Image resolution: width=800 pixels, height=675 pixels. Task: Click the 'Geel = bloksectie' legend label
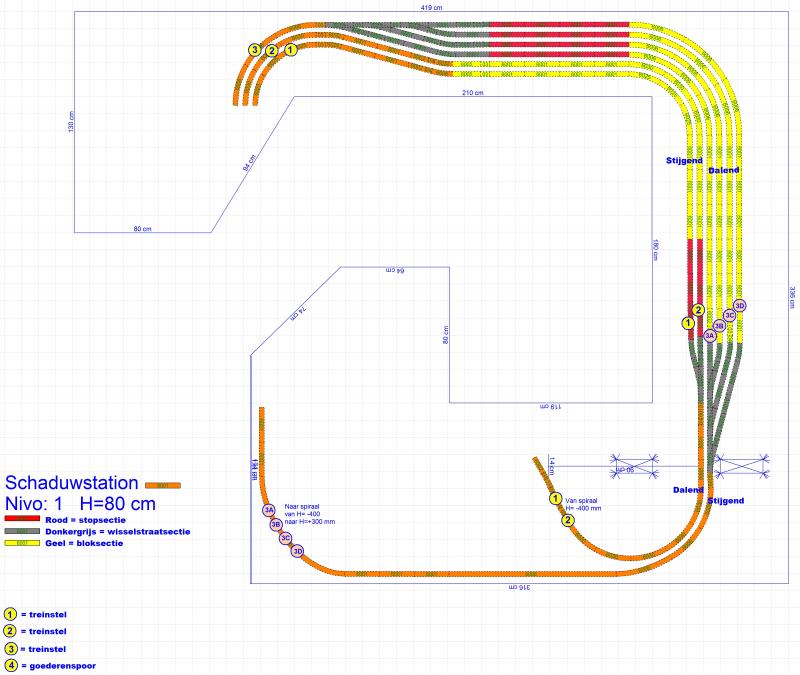84,543
